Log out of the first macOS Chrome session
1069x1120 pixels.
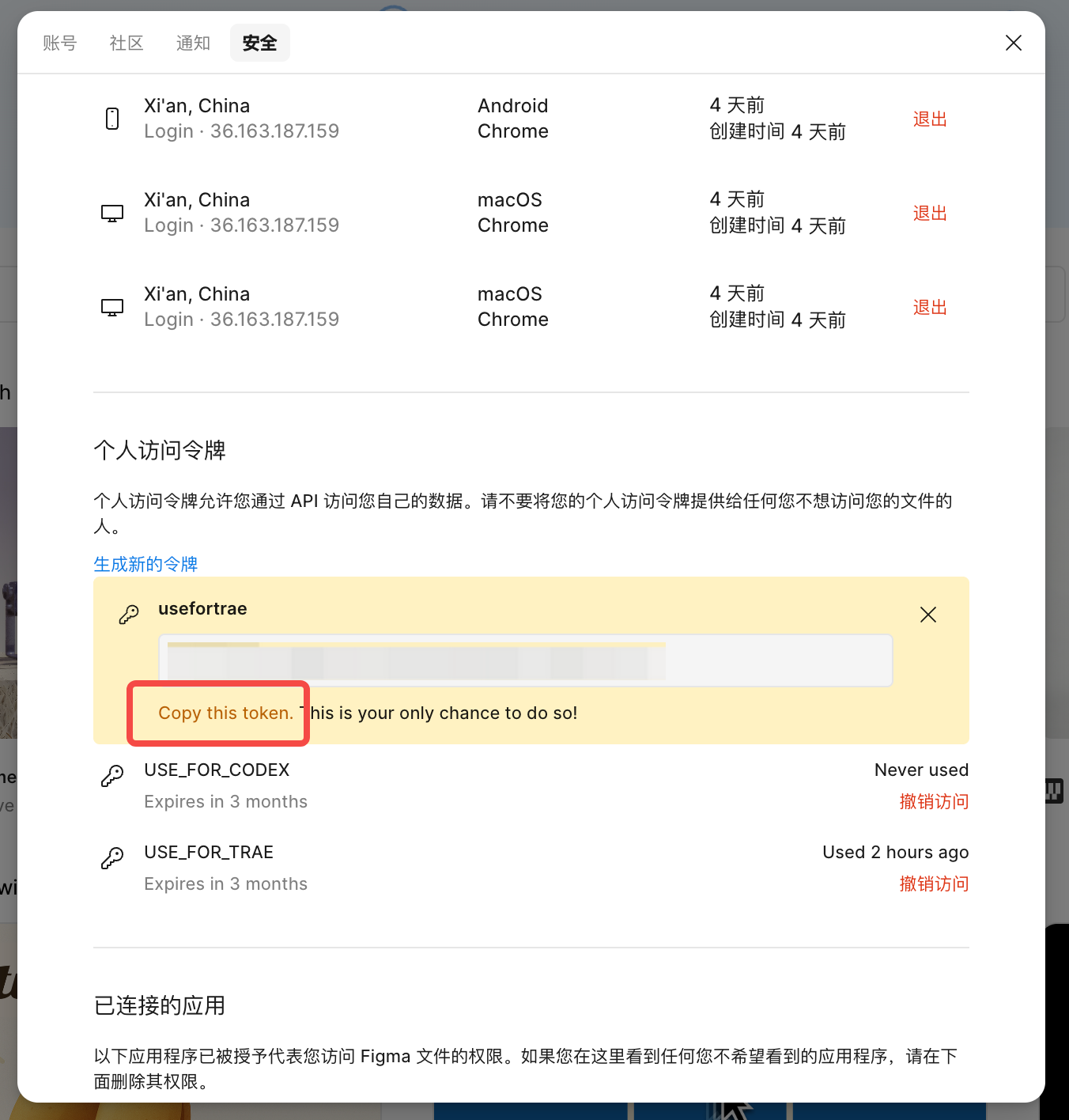pos(930,213)
